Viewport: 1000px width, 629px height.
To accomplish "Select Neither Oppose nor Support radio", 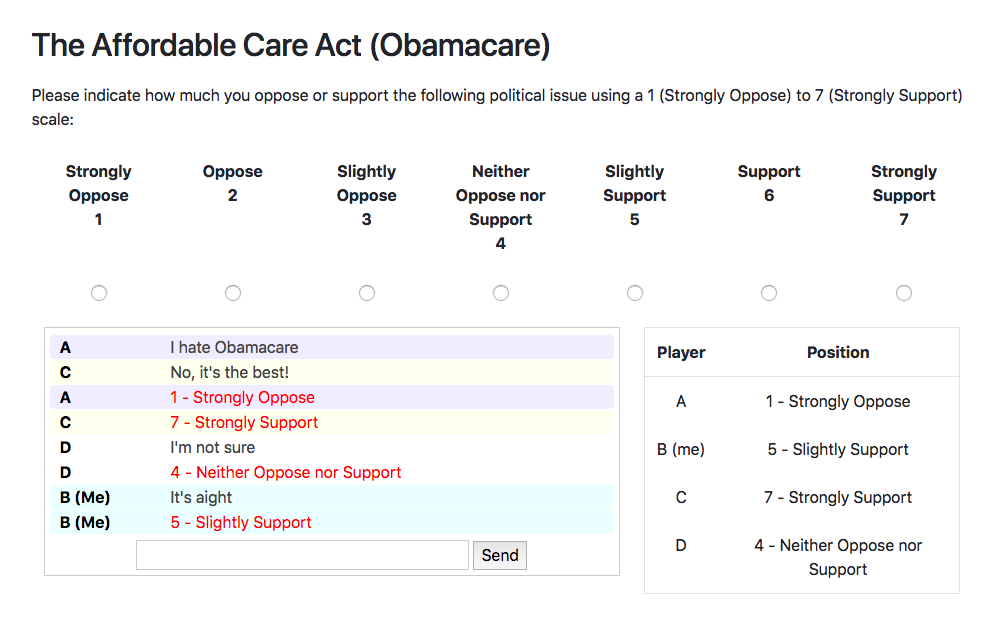I will tap(501, 293).
